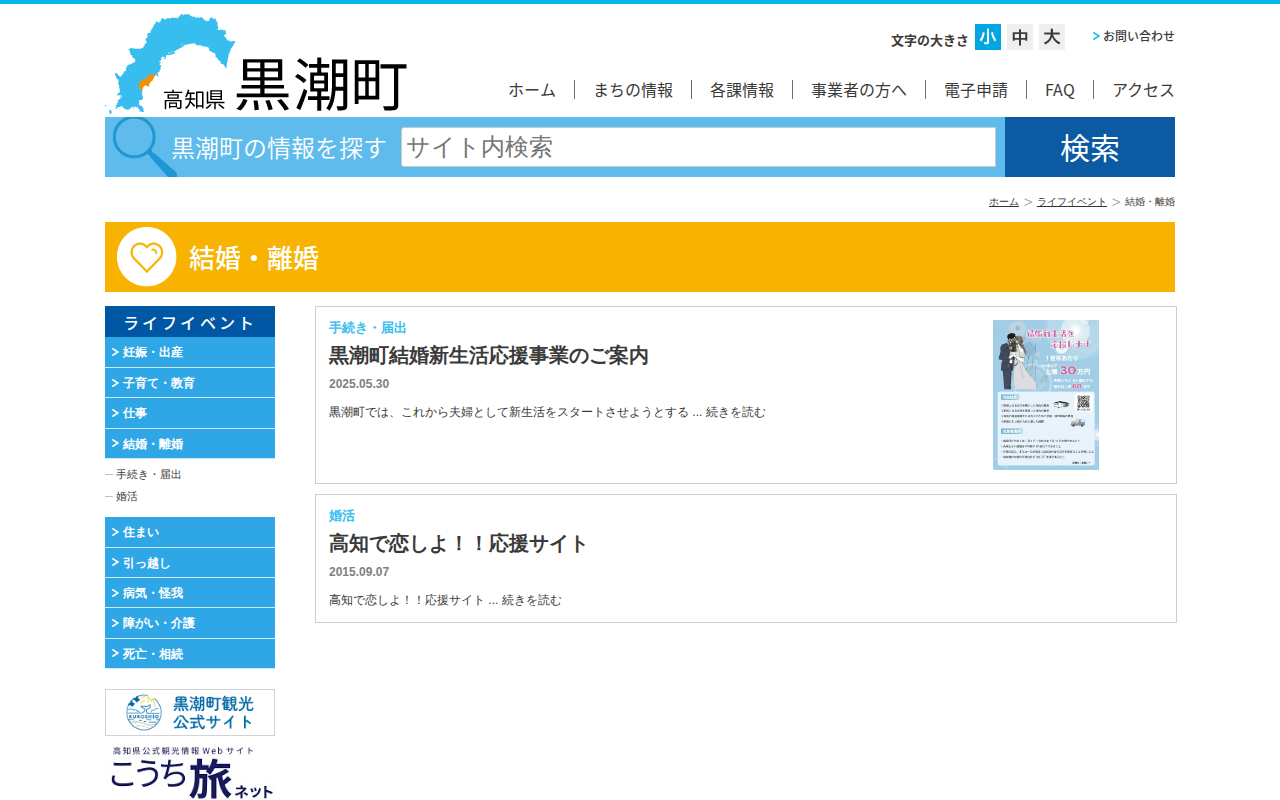Expand 妊娠・出産 in the sidebar
This screenshot has width=1280, height=800.
190,352
